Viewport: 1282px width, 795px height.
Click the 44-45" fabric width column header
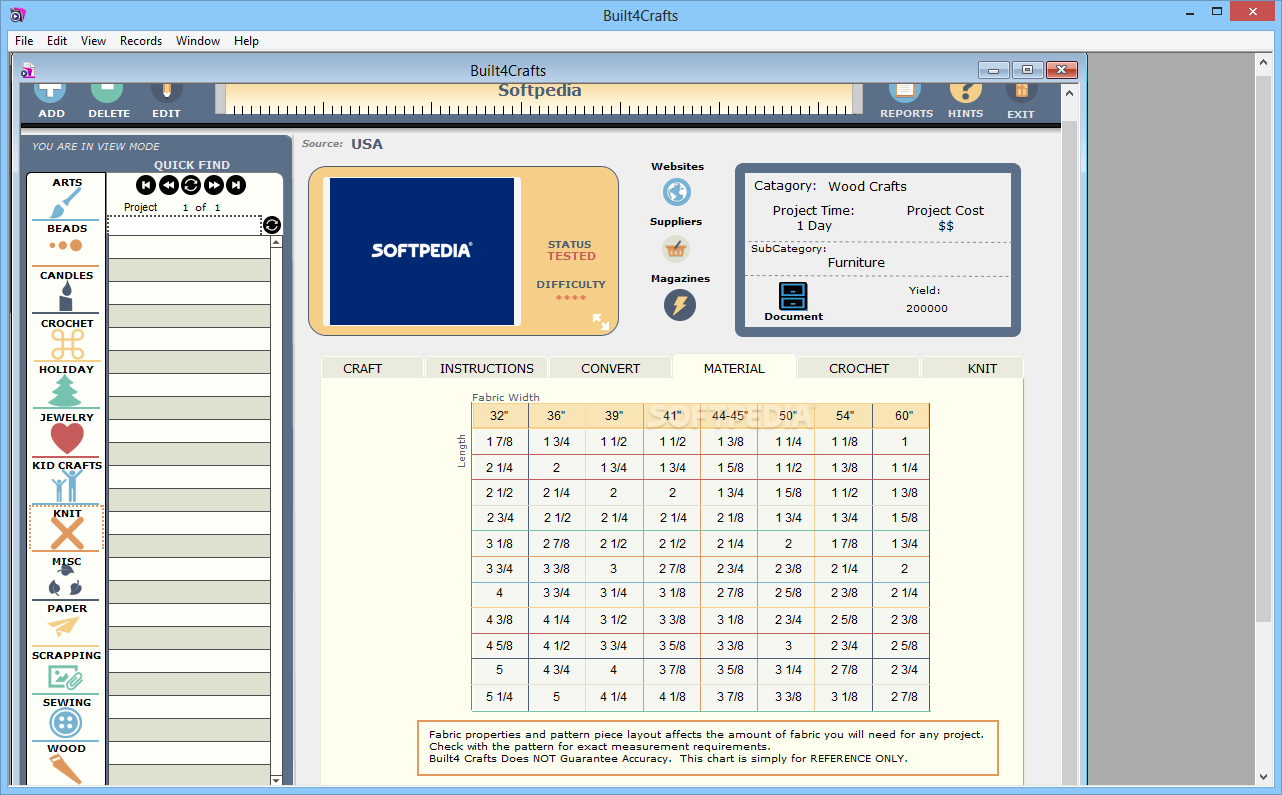pyautogui.click(x=729, y=415)
